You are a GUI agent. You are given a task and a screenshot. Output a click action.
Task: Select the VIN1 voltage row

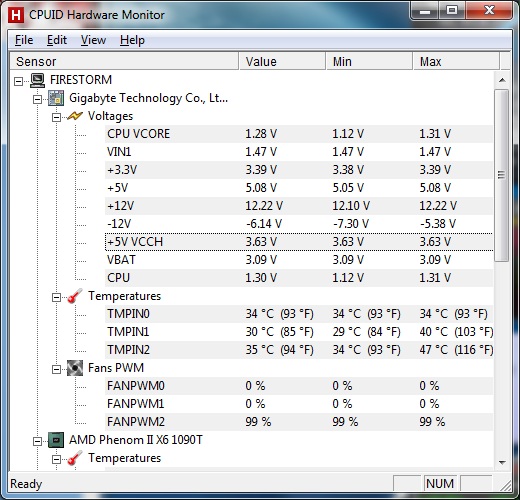pos(299,152)
